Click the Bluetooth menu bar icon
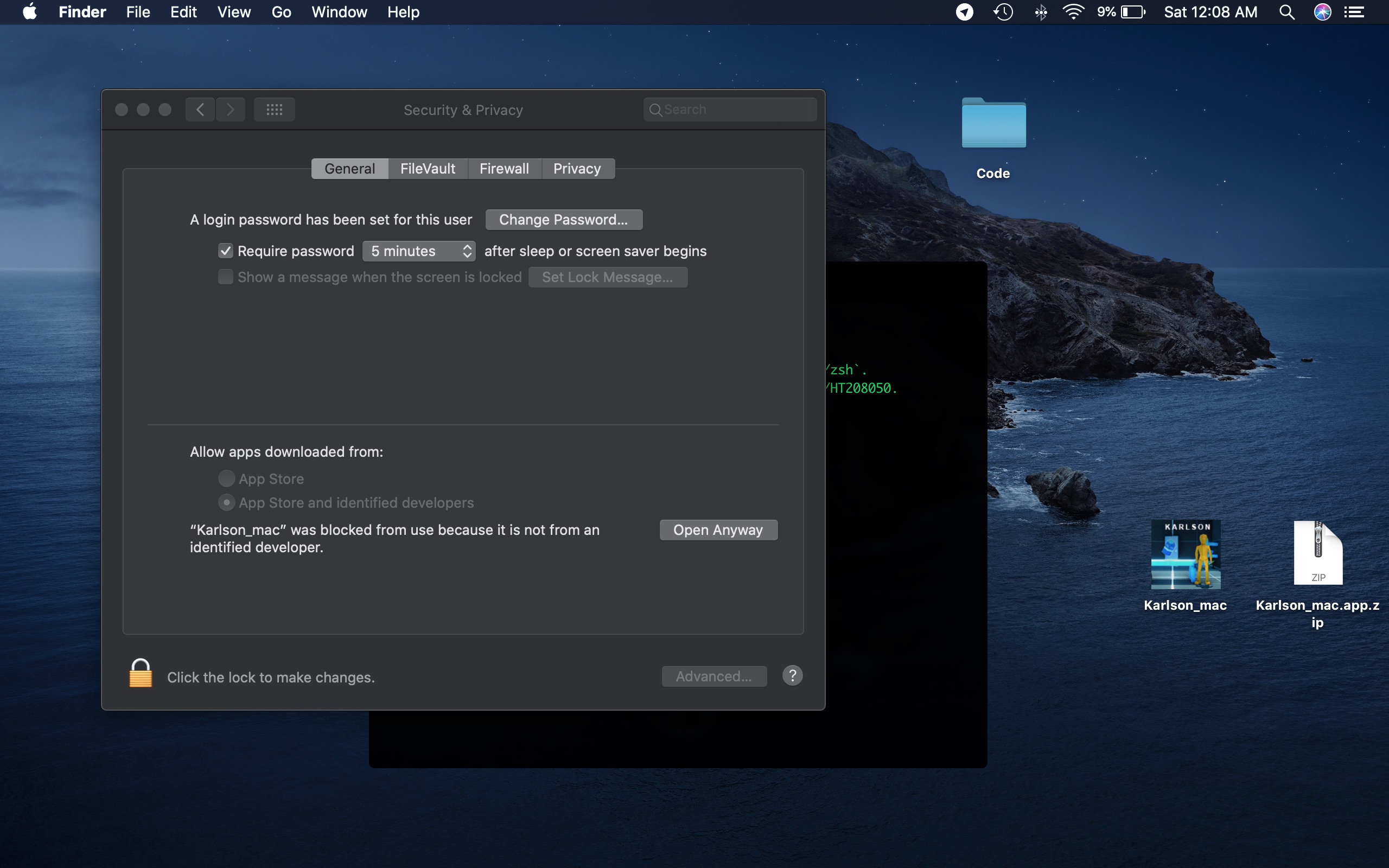1389x868 pixels. (x=1041, y=12)
